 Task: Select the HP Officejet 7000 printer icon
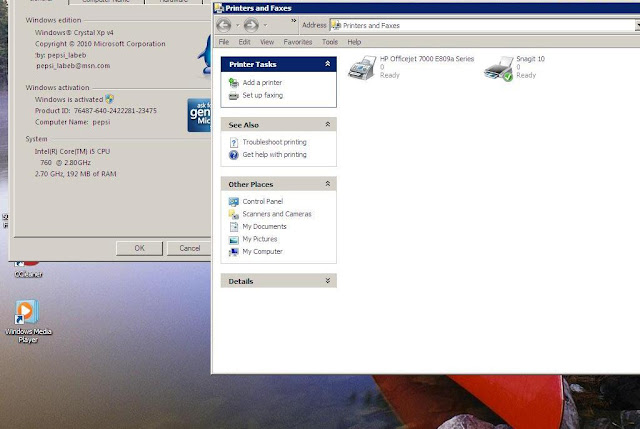pos(362,68)
